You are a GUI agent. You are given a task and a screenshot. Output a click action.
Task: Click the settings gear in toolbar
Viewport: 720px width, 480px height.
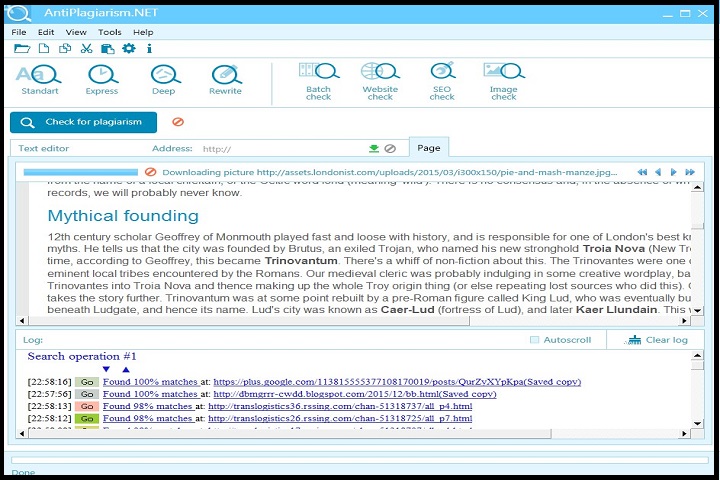[128, 48]
